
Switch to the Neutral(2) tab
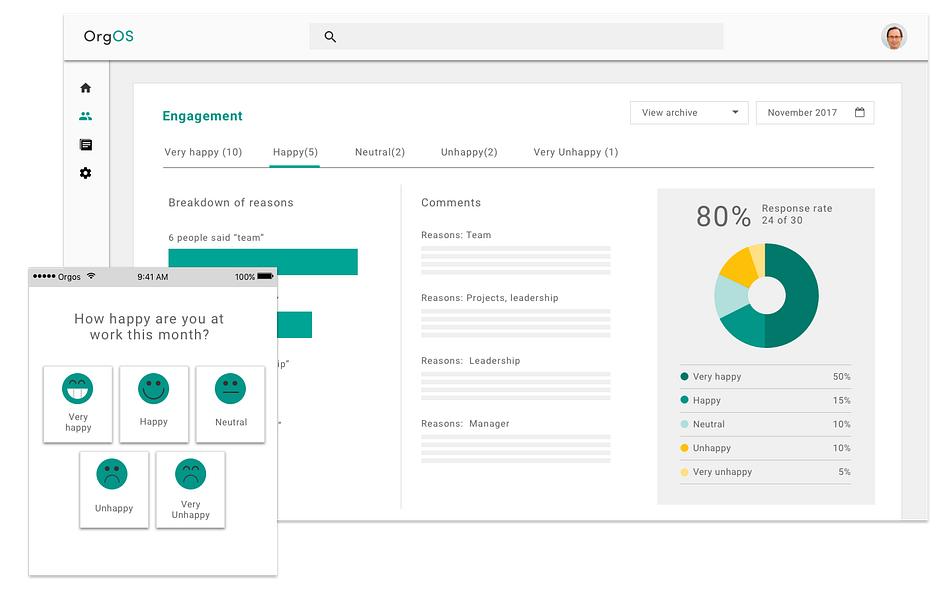pos(380,152)
